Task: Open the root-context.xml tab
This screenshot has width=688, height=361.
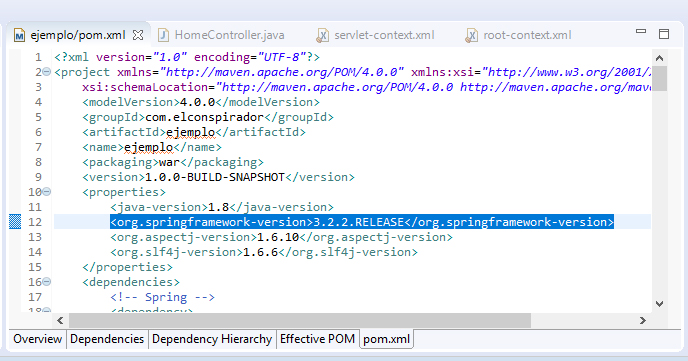Action: point(519,35)
